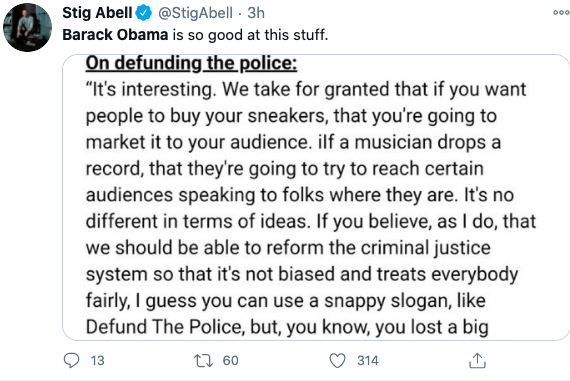Image resolution: width=570 pixels, height=381 pixels.
Task: Click the reply speech bubble icon
Action: pos(71,360)
